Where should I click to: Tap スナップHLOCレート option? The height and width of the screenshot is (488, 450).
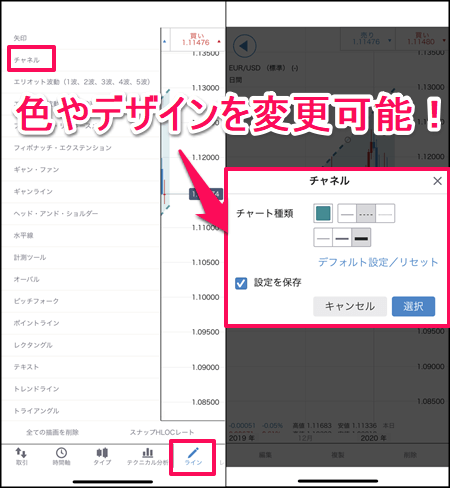point(162,432)
